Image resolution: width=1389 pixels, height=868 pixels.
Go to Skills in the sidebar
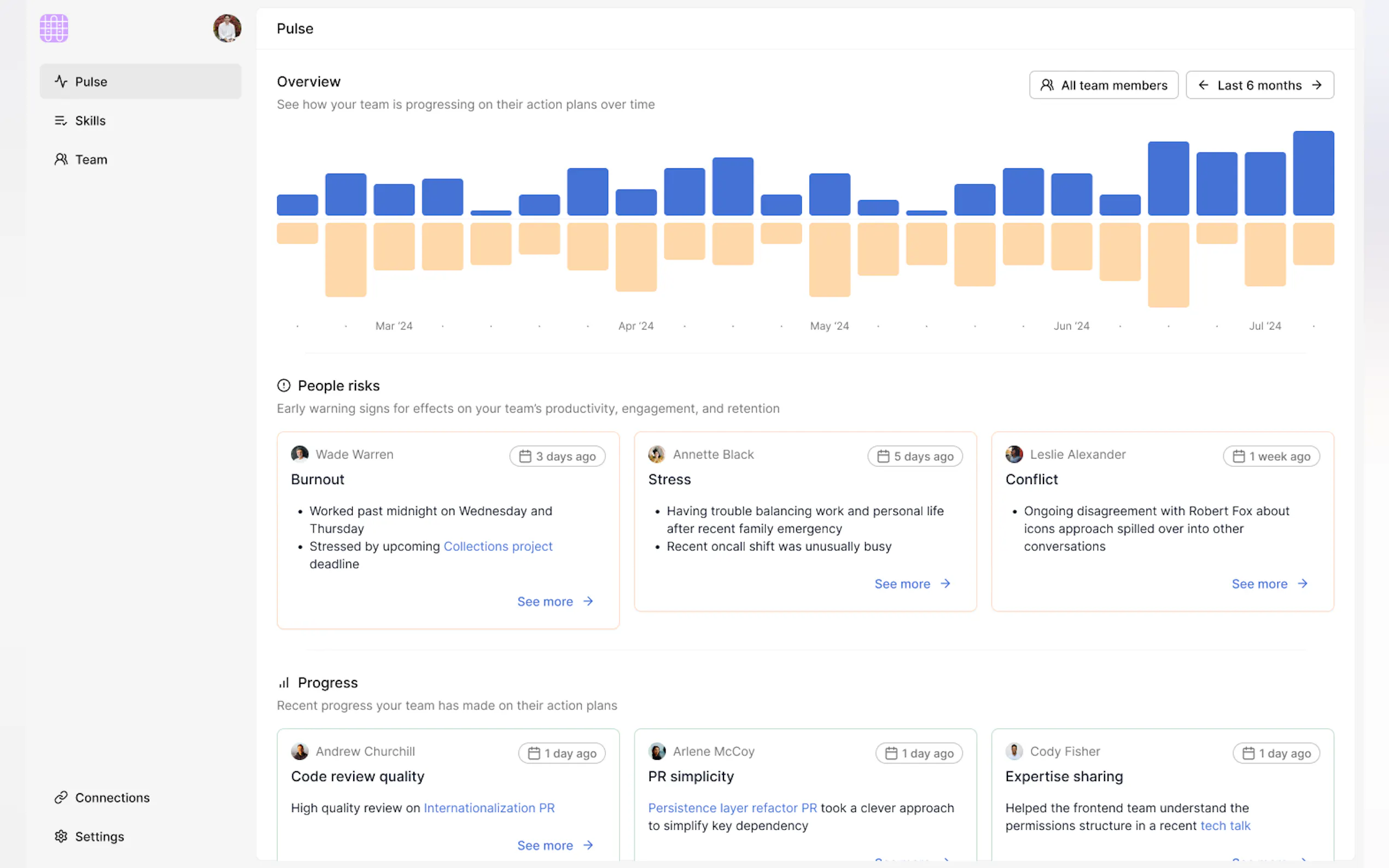pyautogui.click(x=90, y=121)
